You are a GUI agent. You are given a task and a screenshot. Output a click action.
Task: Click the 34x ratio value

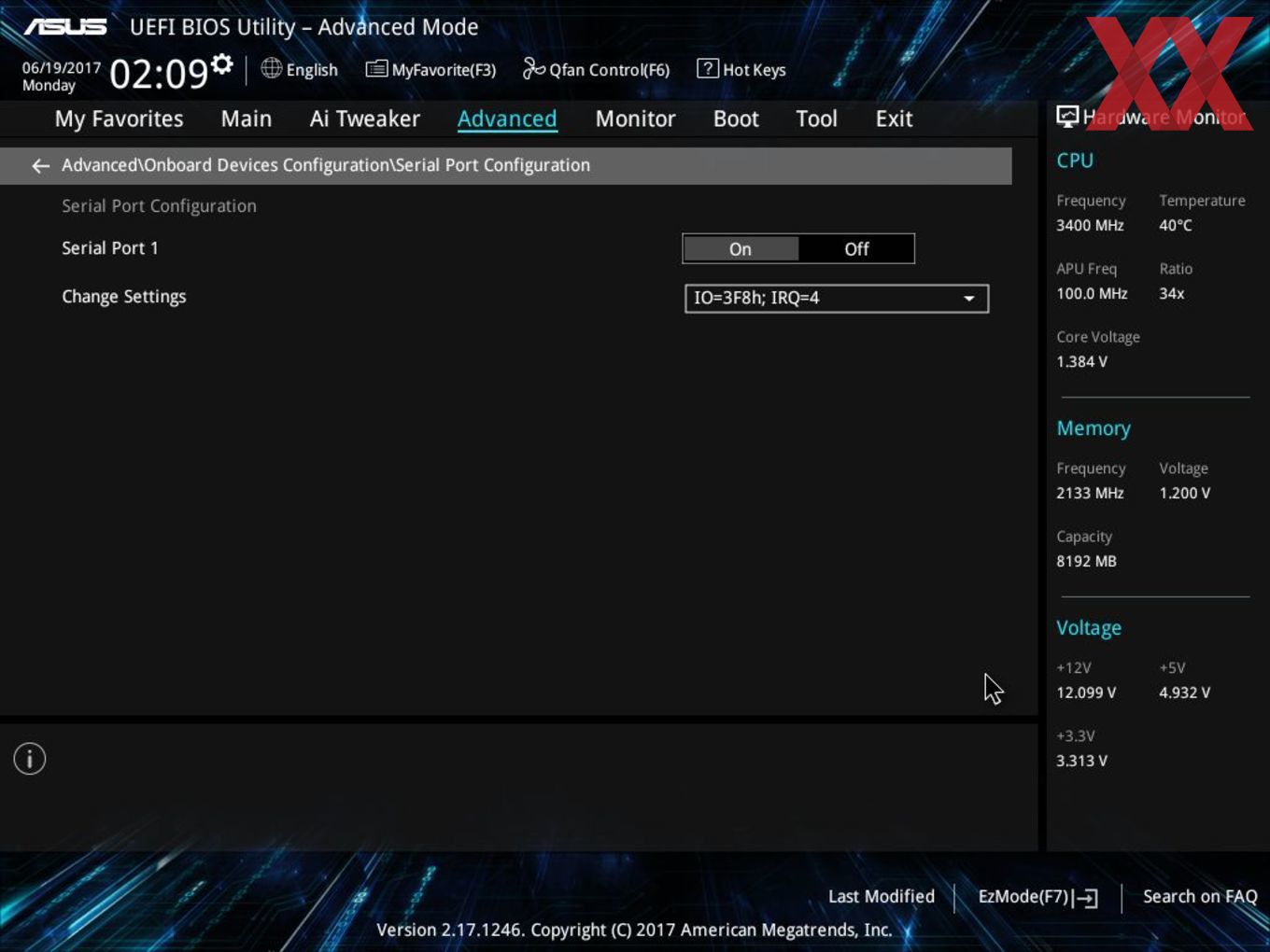tap(1172, 294)
